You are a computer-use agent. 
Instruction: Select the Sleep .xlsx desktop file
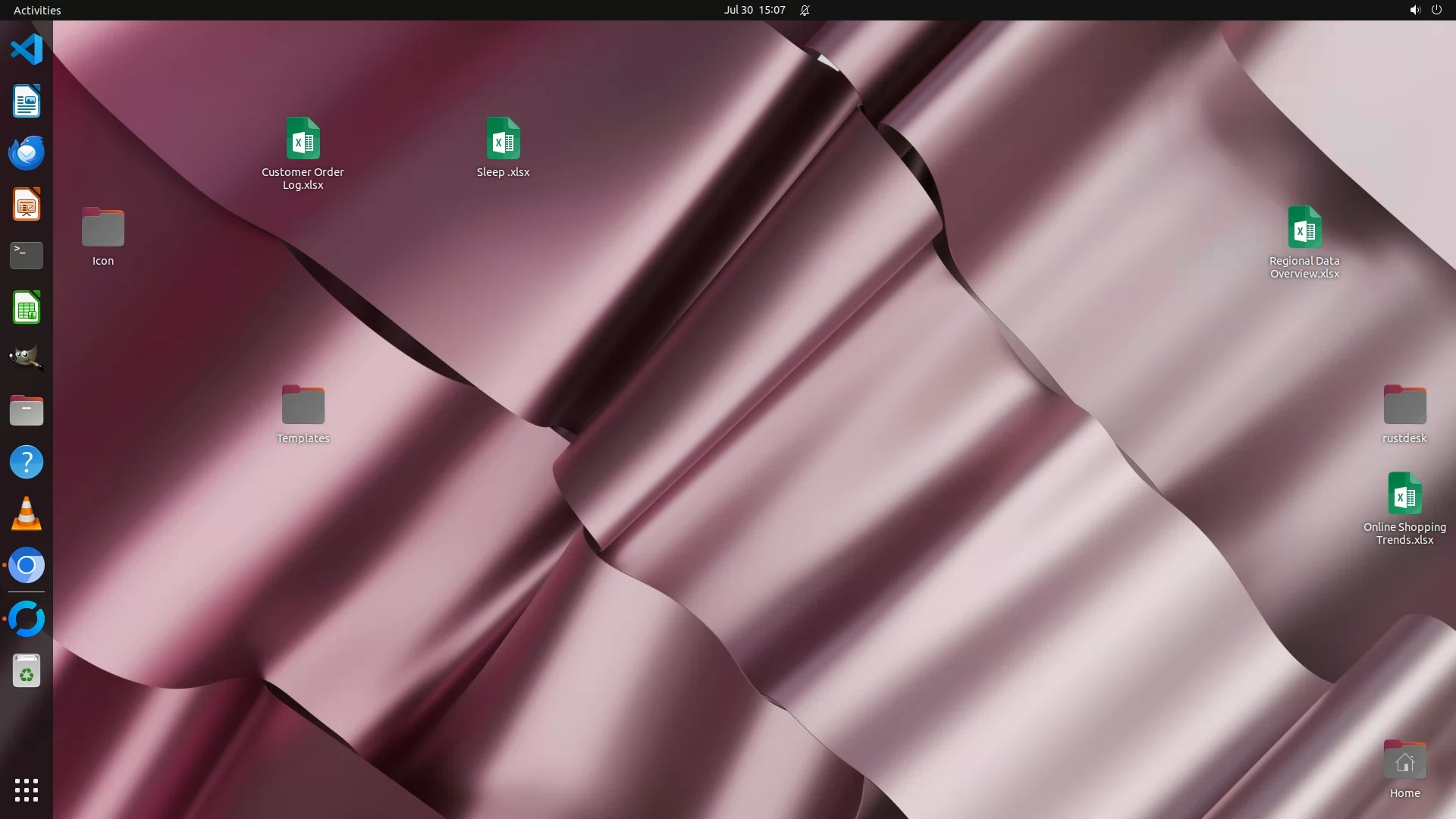pos(503,140)
